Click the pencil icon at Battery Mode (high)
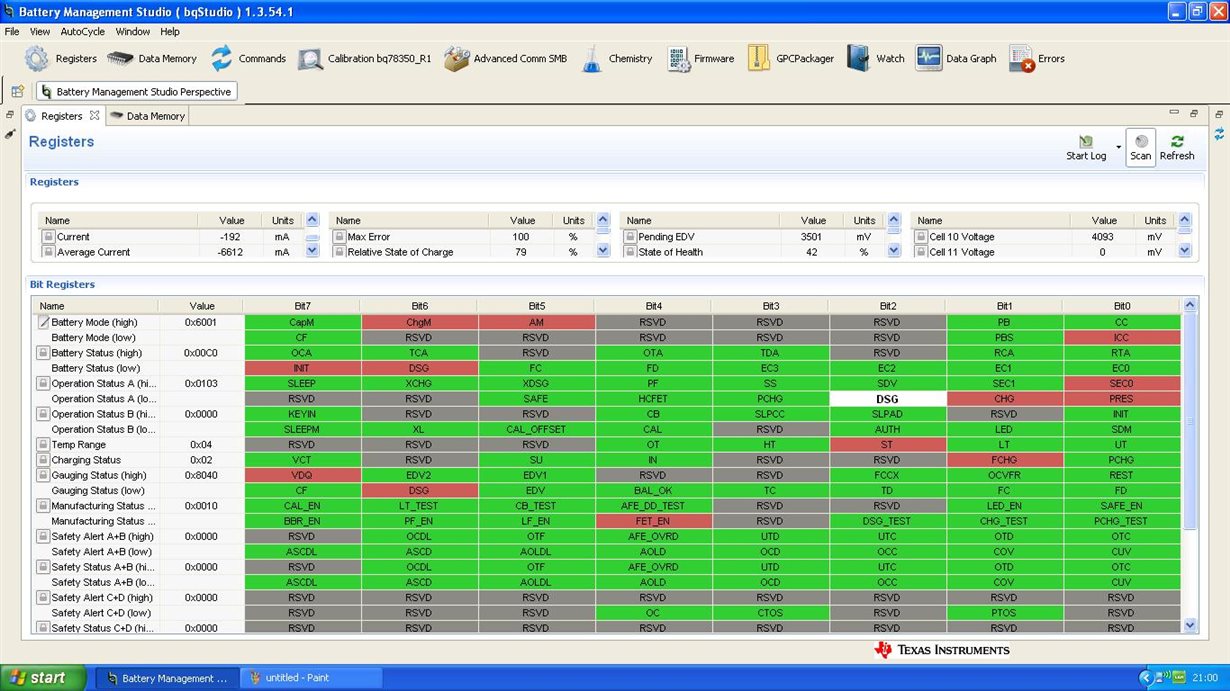1230x691 pixels. coord(43,322)
